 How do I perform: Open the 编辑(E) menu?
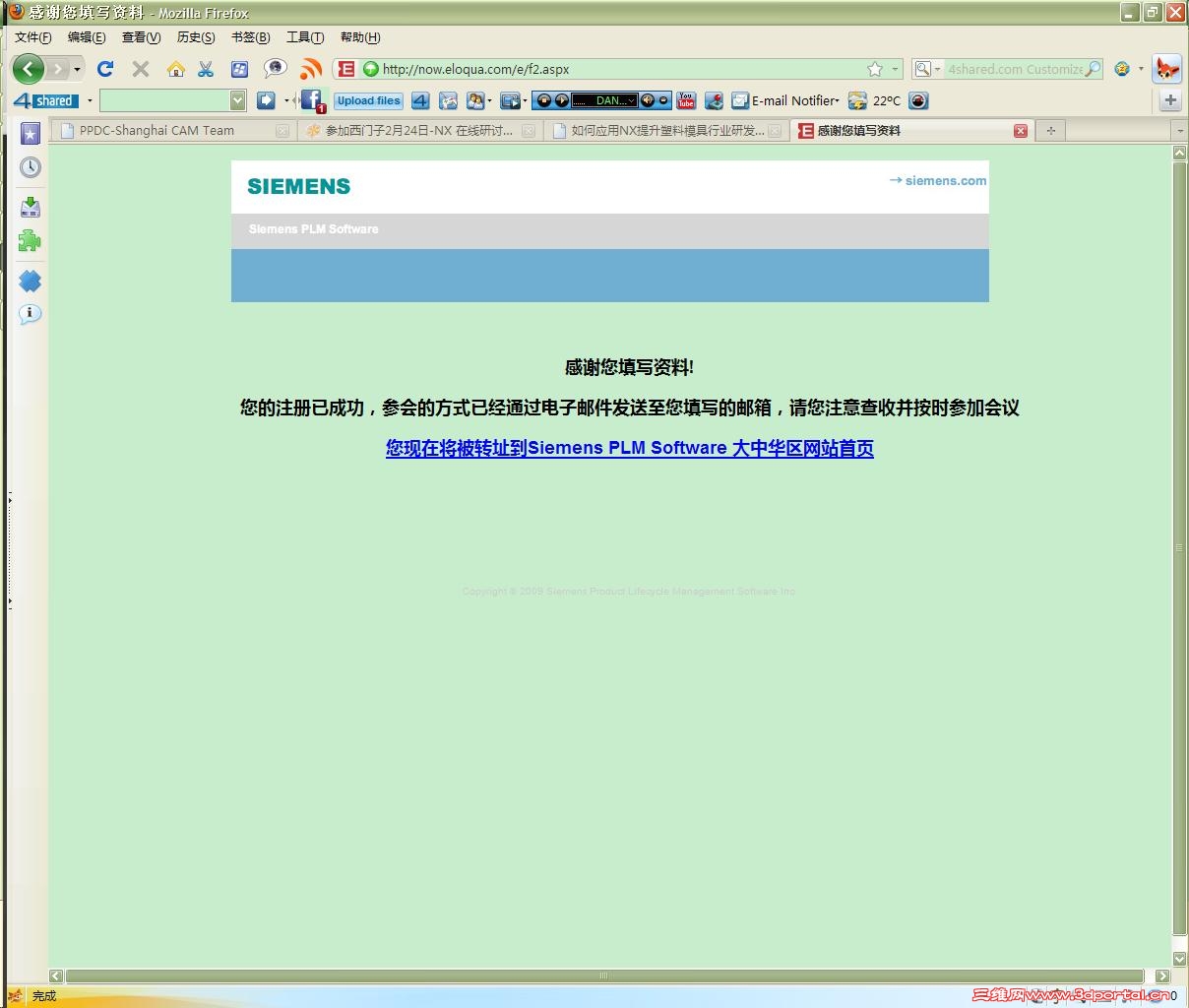tap(87, 37)
